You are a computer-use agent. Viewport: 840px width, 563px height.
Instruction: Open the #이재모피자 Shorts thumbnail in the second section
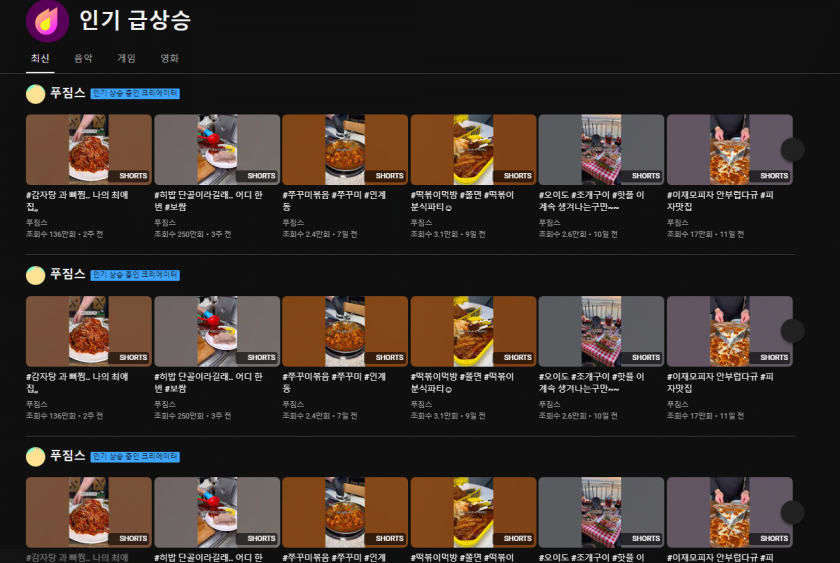(x=730, y=331)
